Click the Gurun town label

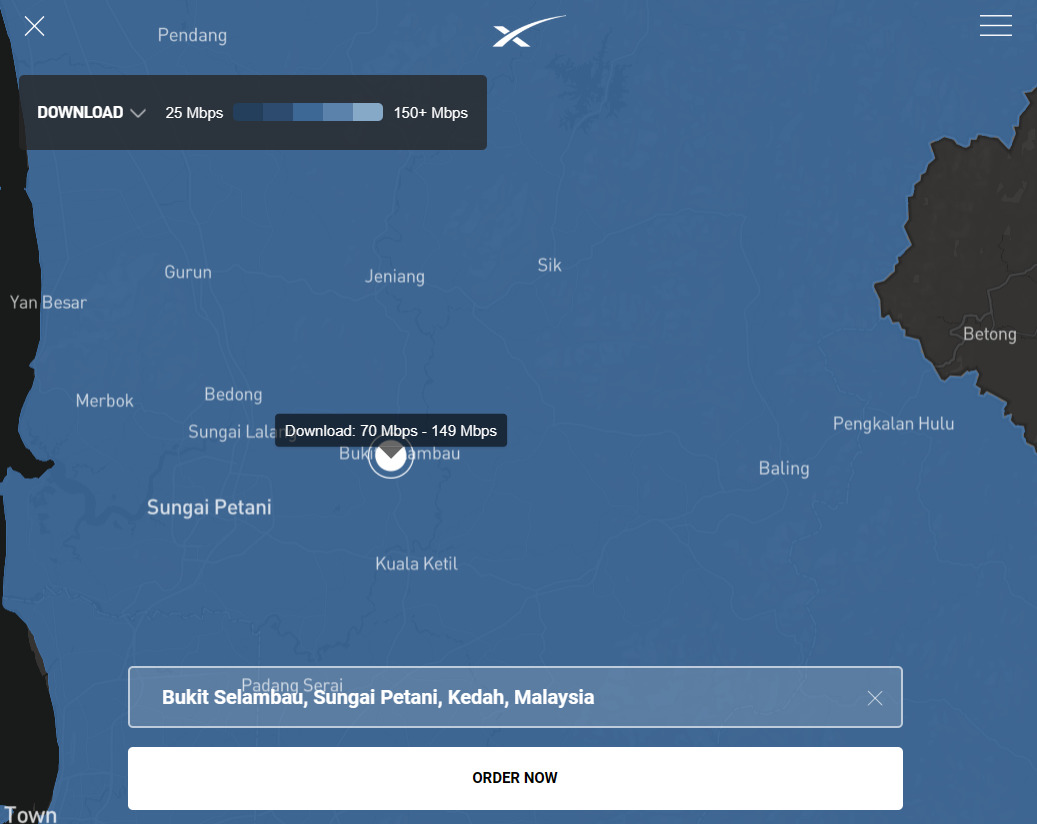pyautogui.click(x=188, y=272)
